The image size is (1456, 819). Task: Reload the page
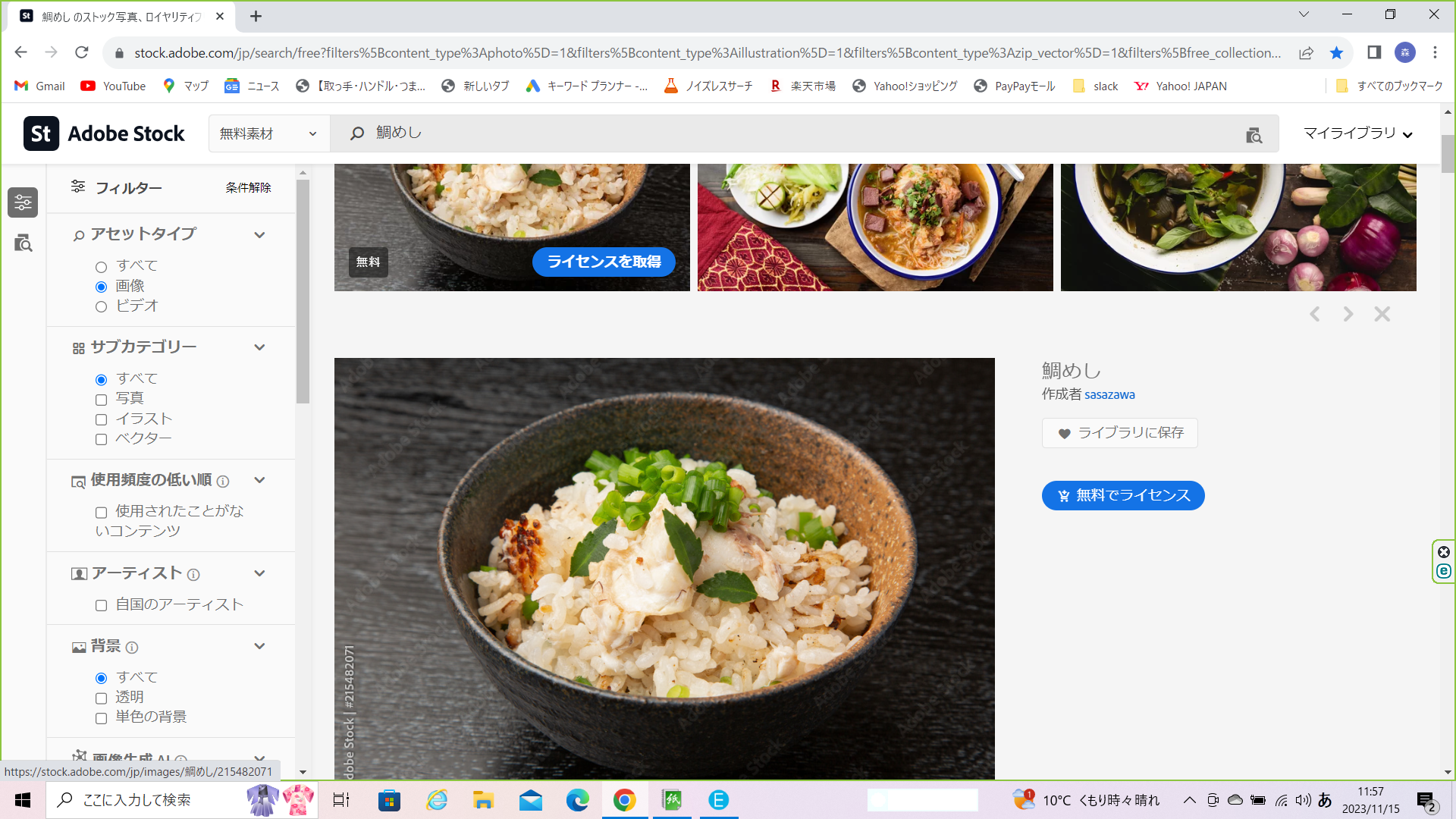point(82,52)
